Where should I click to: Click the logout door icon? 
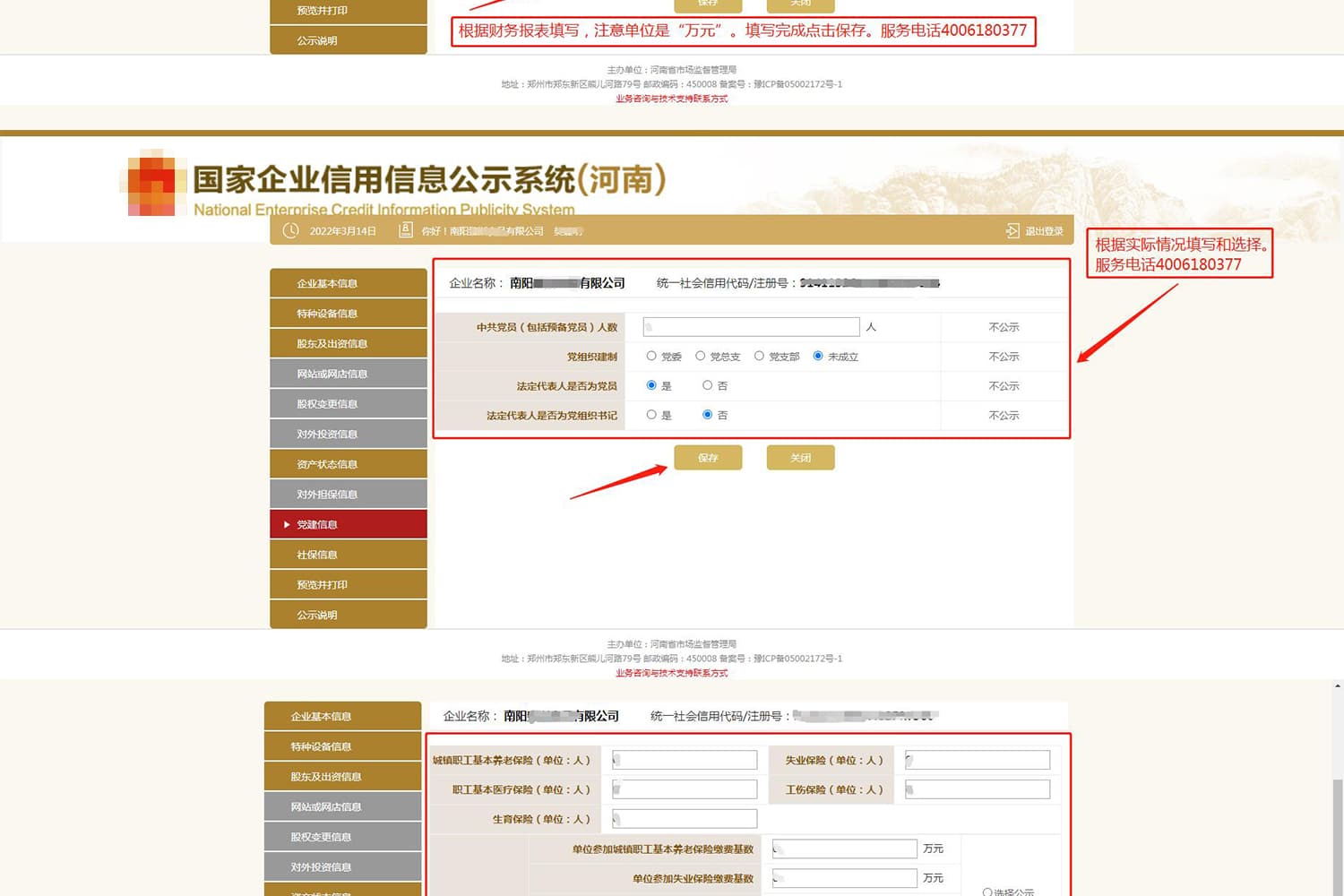click(1012, 231)
